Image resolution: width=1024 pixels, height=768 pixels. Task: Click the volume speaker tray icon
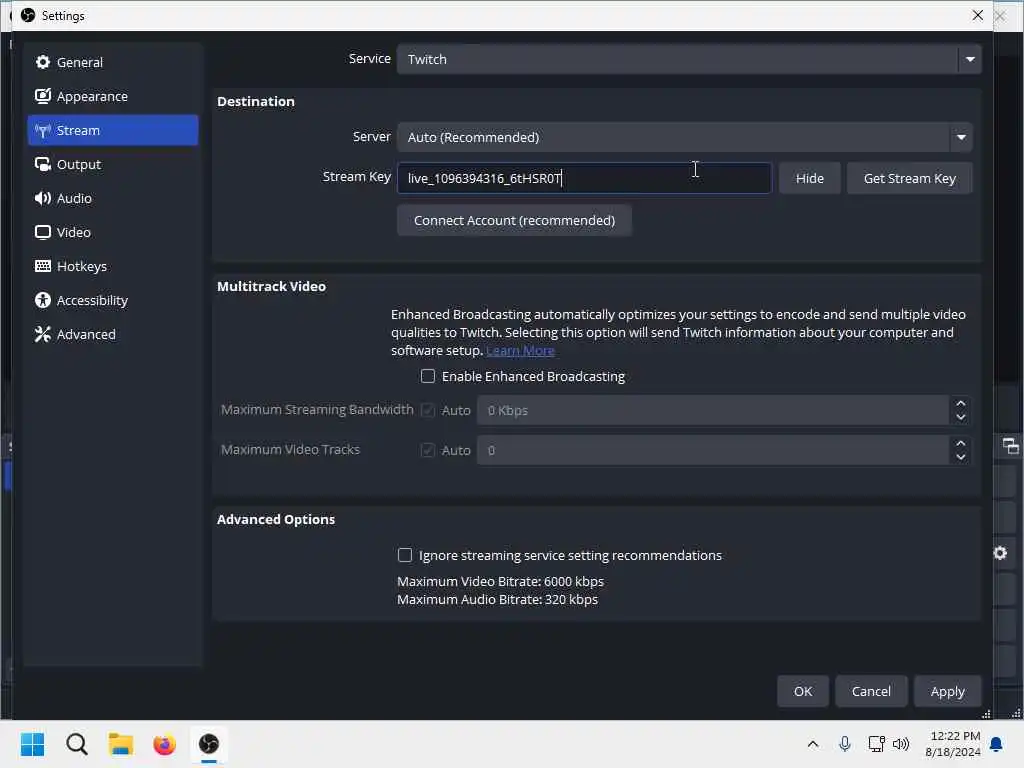point(901,744)
